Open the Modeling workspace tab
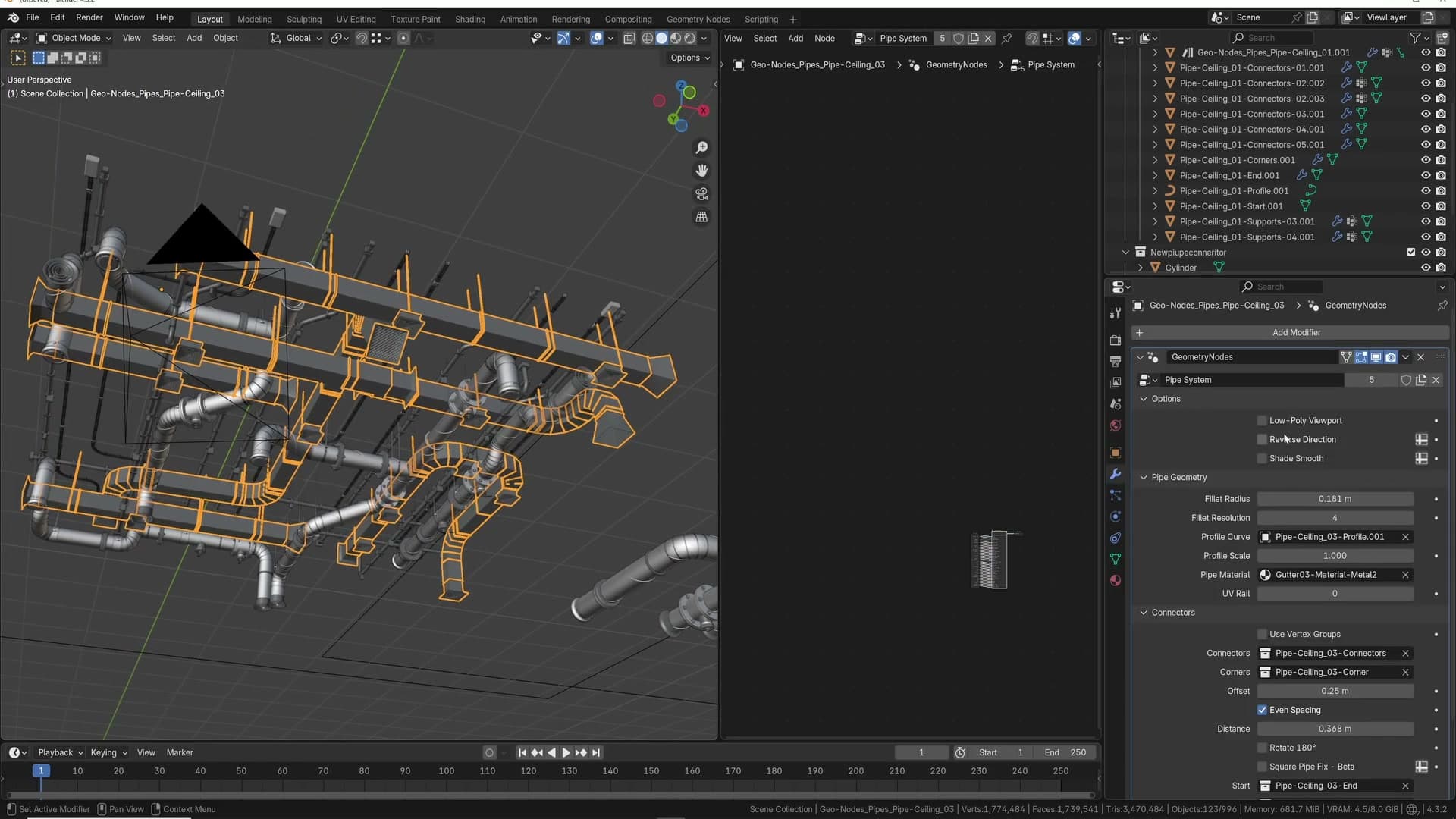 pos(254,19)
